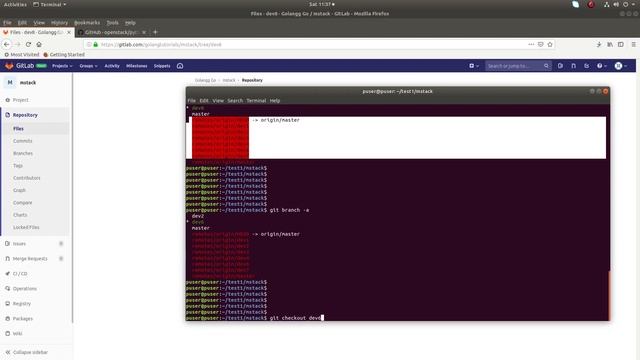Open Terminal window Search menu
The width and height of the screenshot is (640, 360).
(235, 100)
